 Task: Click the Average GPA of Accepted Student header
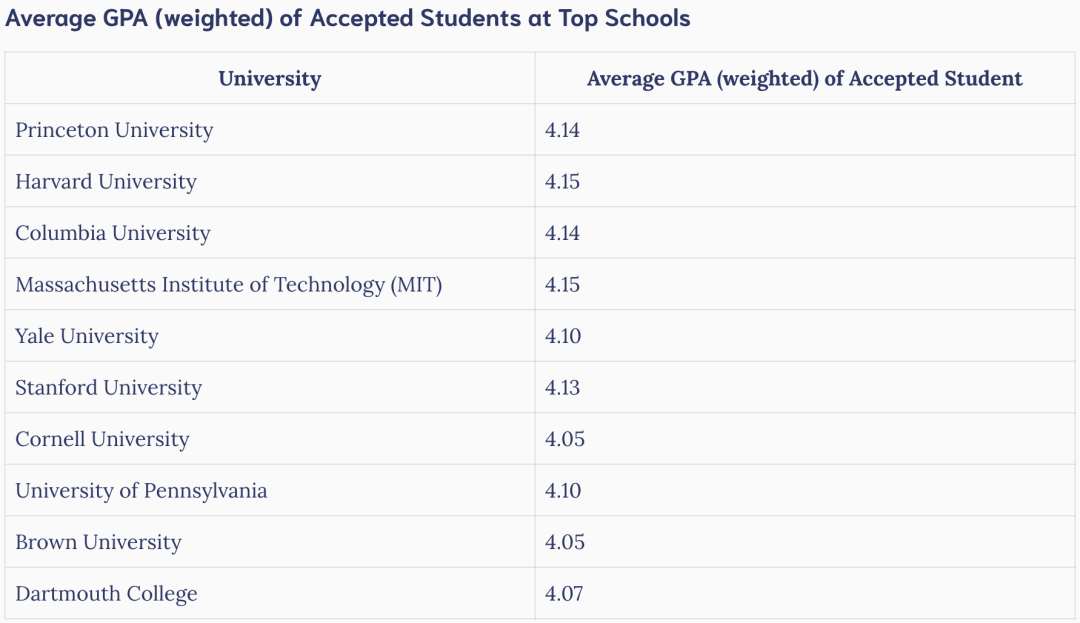tap(804, 79)
